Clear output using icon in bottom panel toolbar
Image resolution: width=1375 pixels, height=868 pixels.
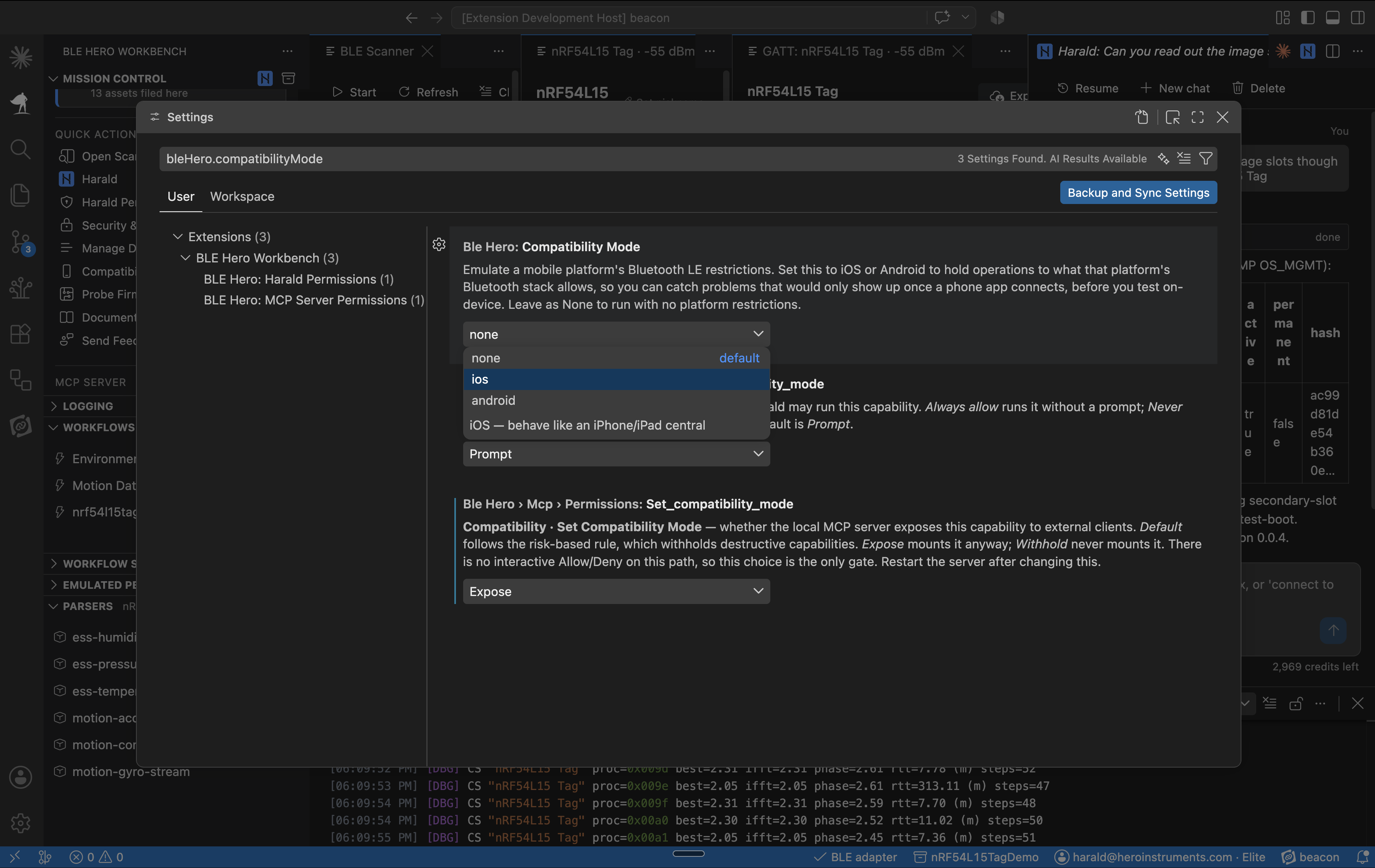(x=1269, y=703)
